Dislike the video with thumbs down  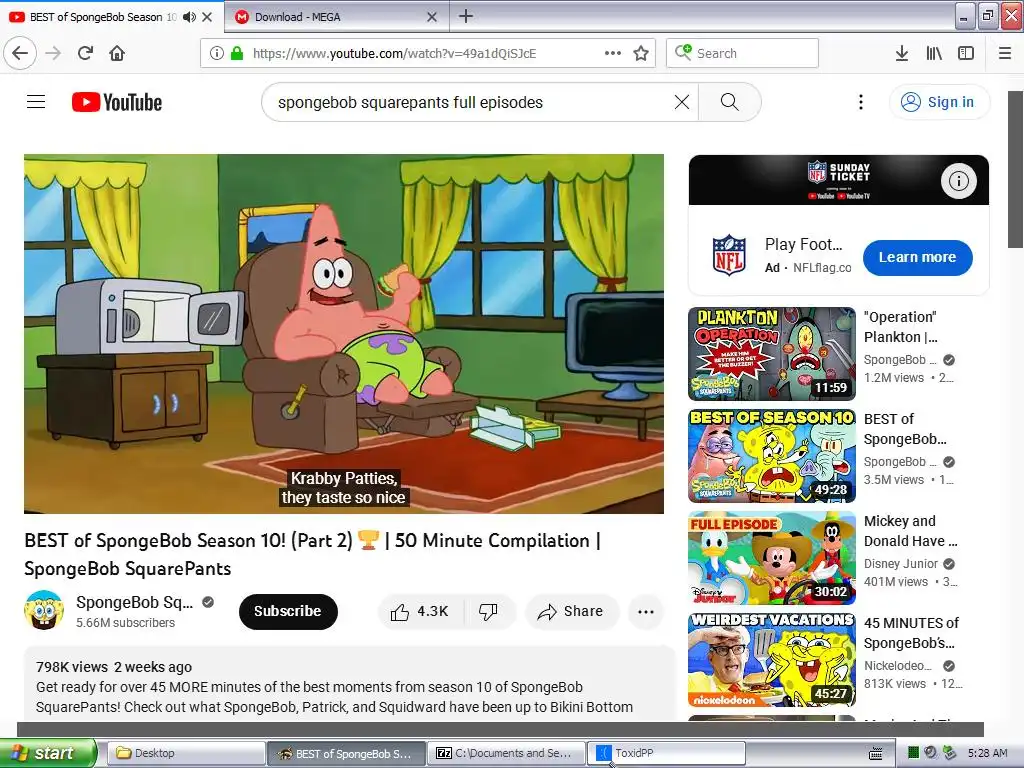[488, 611]
